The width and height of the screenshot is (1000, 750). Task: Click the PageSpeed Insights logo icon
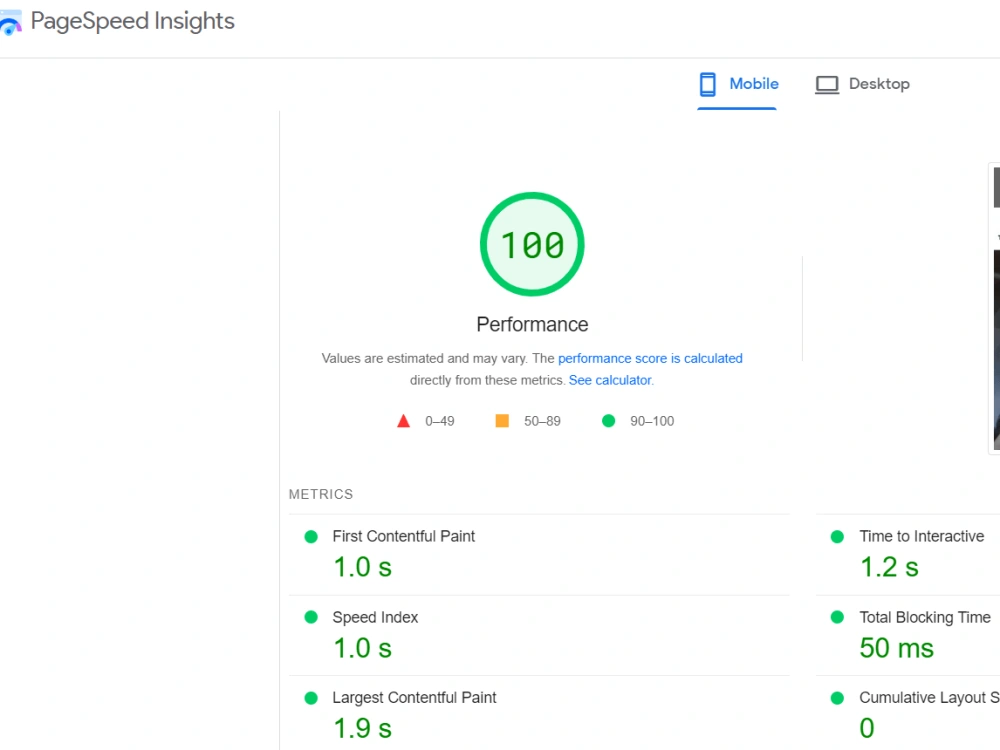click(10, 22)
